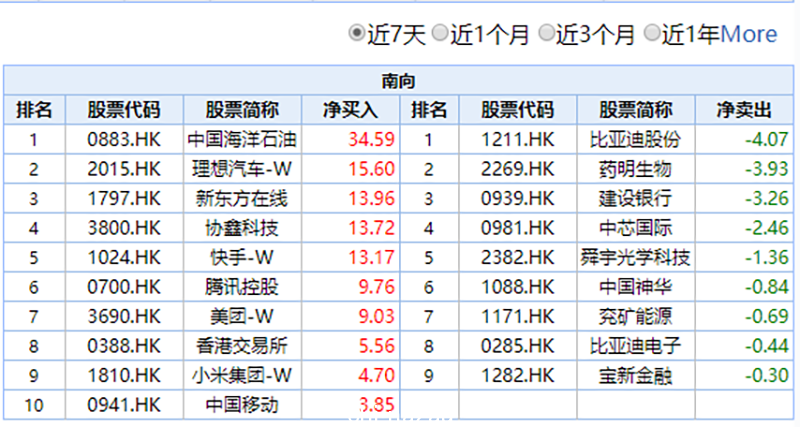
Task: Click stock code 2382.HK
Action: tap(517, 257)
